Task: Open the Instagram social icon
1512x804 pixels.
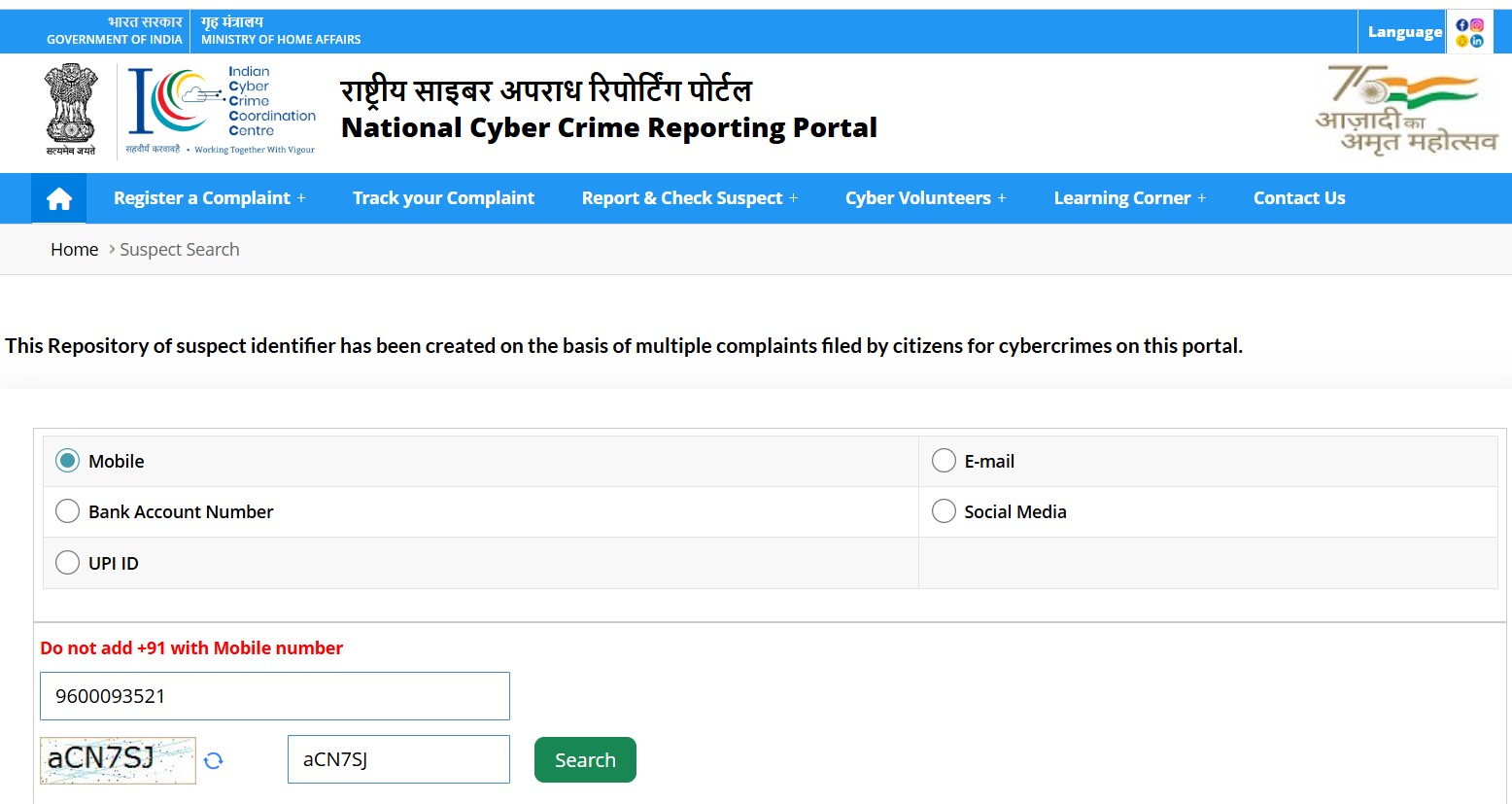Action: (x=1477, y=25)
